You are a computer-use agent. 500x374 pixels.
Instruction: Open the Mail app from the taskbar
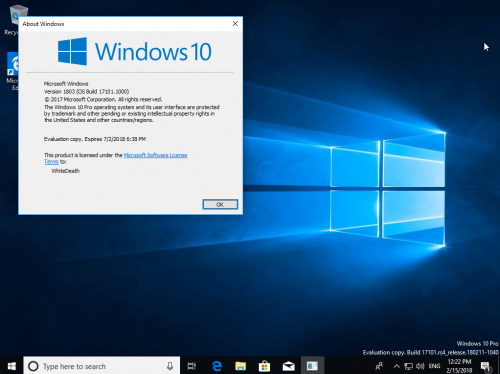tap(288, 366)
